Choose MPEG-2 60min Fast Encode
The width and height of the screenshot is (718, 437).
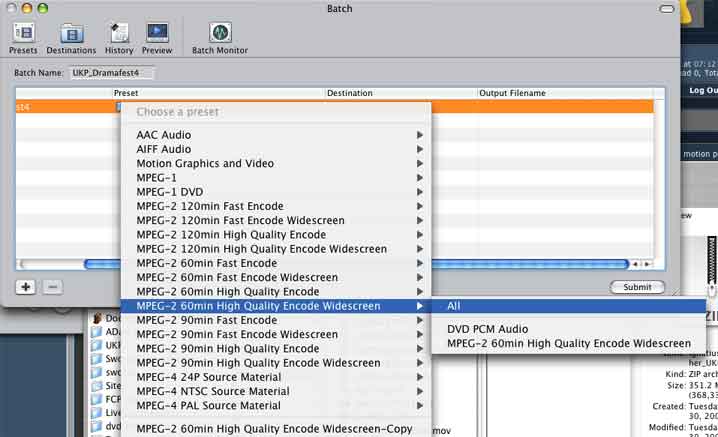(276, 263)
